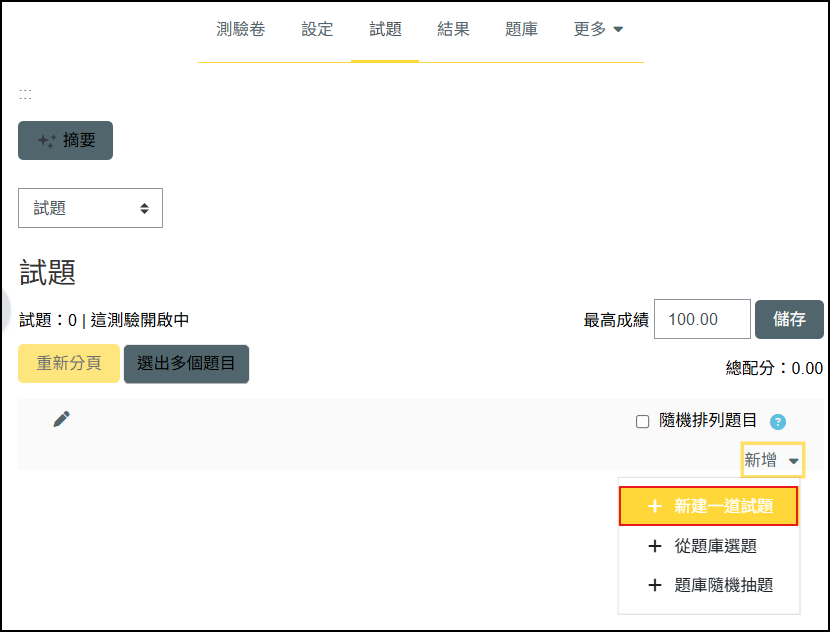The image size is (830, 632).
Task: Select the 試題 tab
Action: click(385, 29)
